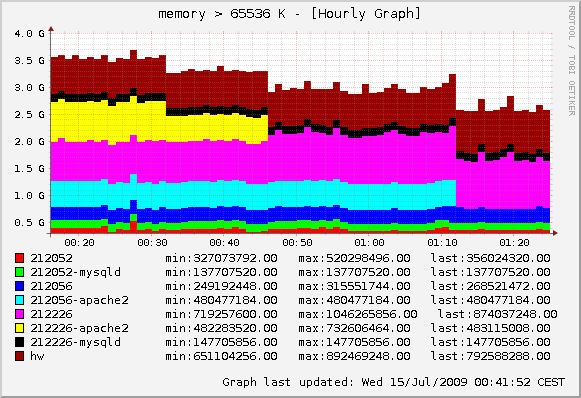This screenshot has height=398, width=581.
Task: Click the 'min:137707520.00' value
Action: [x=221, y=272]
